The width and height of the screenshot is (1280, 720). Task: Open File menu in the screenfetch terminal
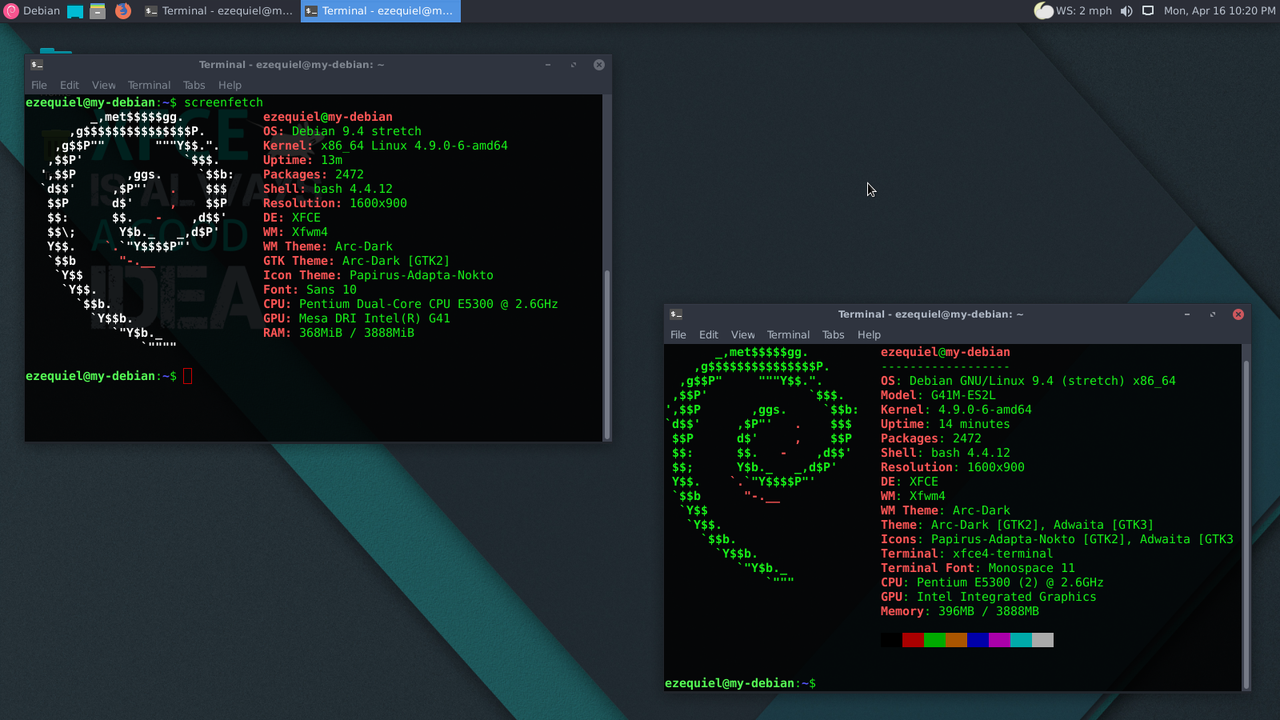coord(39,85)
